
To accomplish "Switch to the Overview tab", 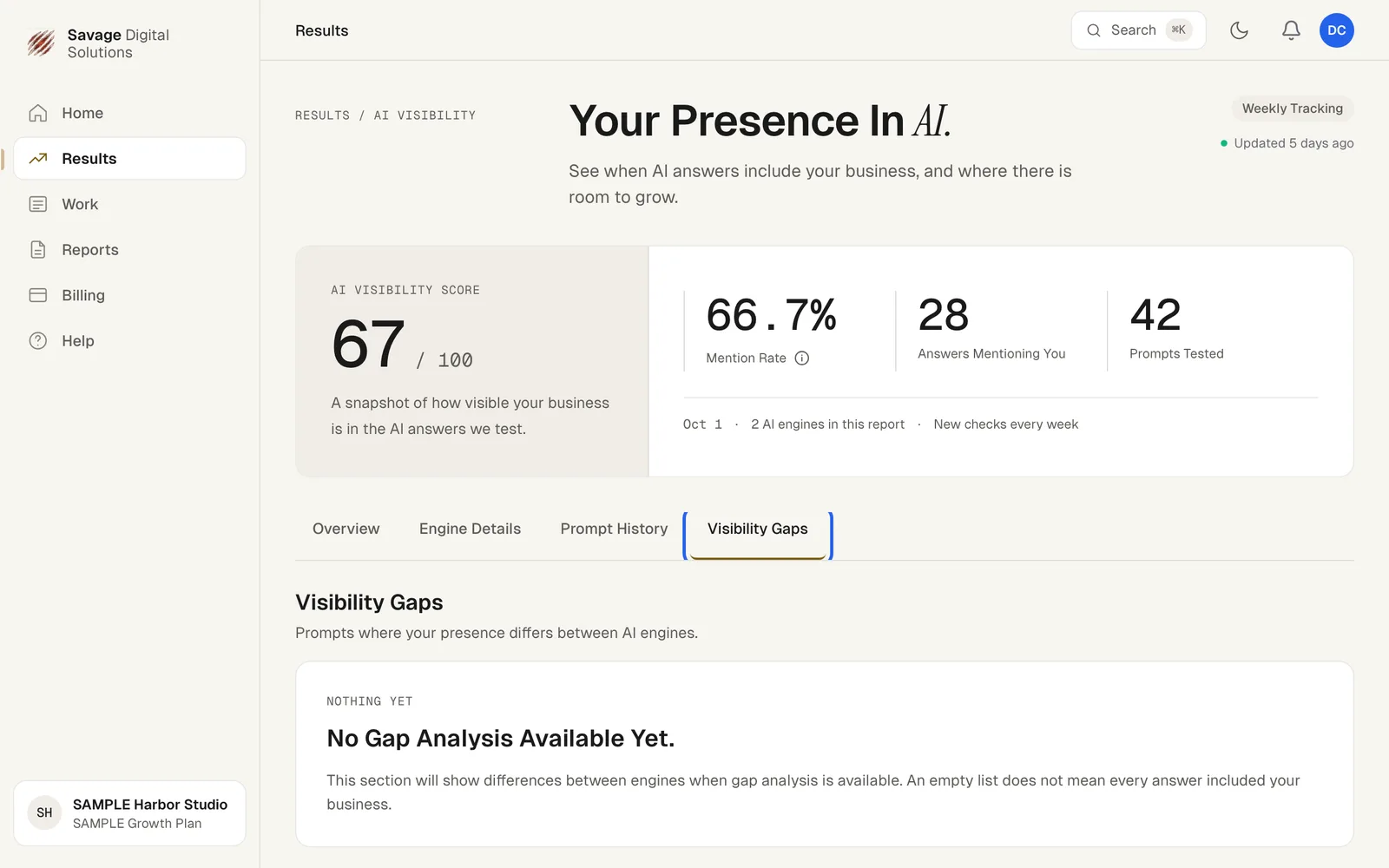I will 346,529.
